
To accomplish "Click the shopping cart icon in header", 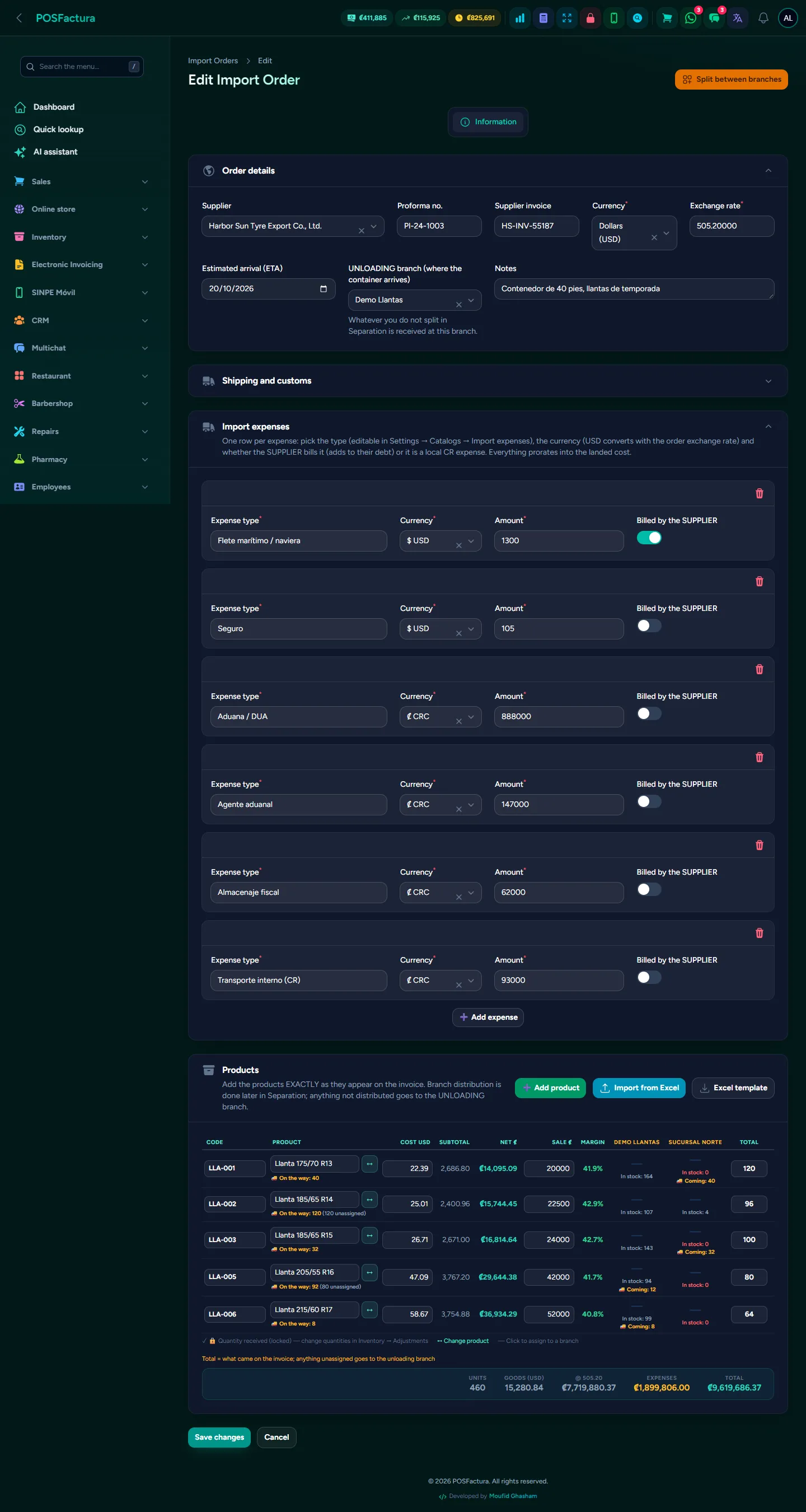I will click(x=667, y=18).
